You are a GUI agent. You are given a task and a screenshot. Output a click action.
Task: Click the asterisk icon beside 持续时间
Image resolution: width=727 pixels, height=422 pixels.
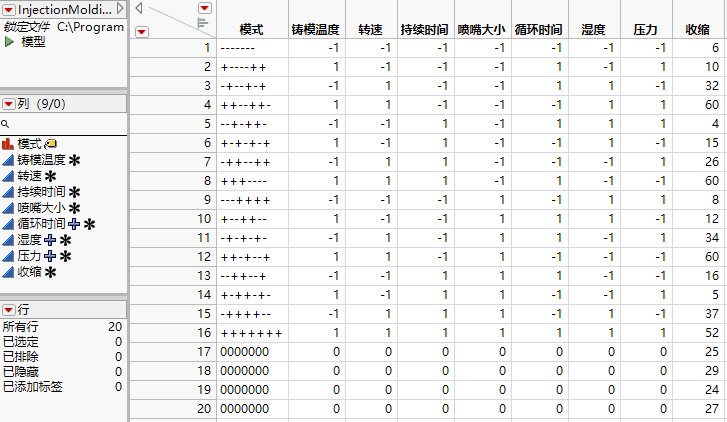point(74,192)
